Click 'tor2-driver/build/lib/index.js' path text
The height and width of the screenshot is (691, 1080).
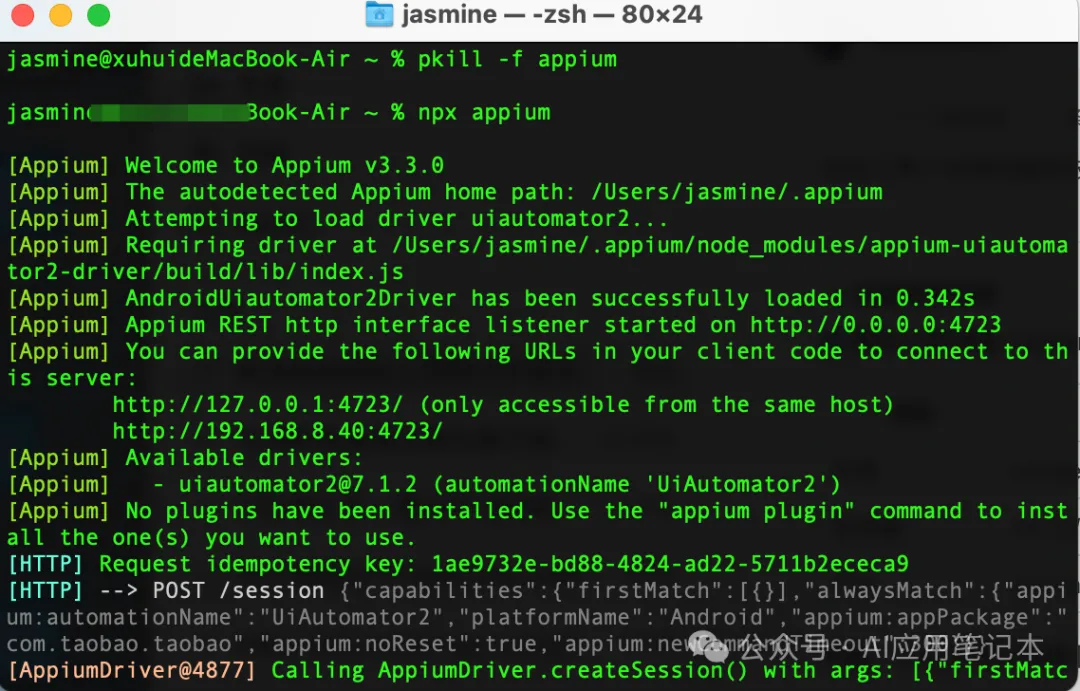click(x=205, y=271)
